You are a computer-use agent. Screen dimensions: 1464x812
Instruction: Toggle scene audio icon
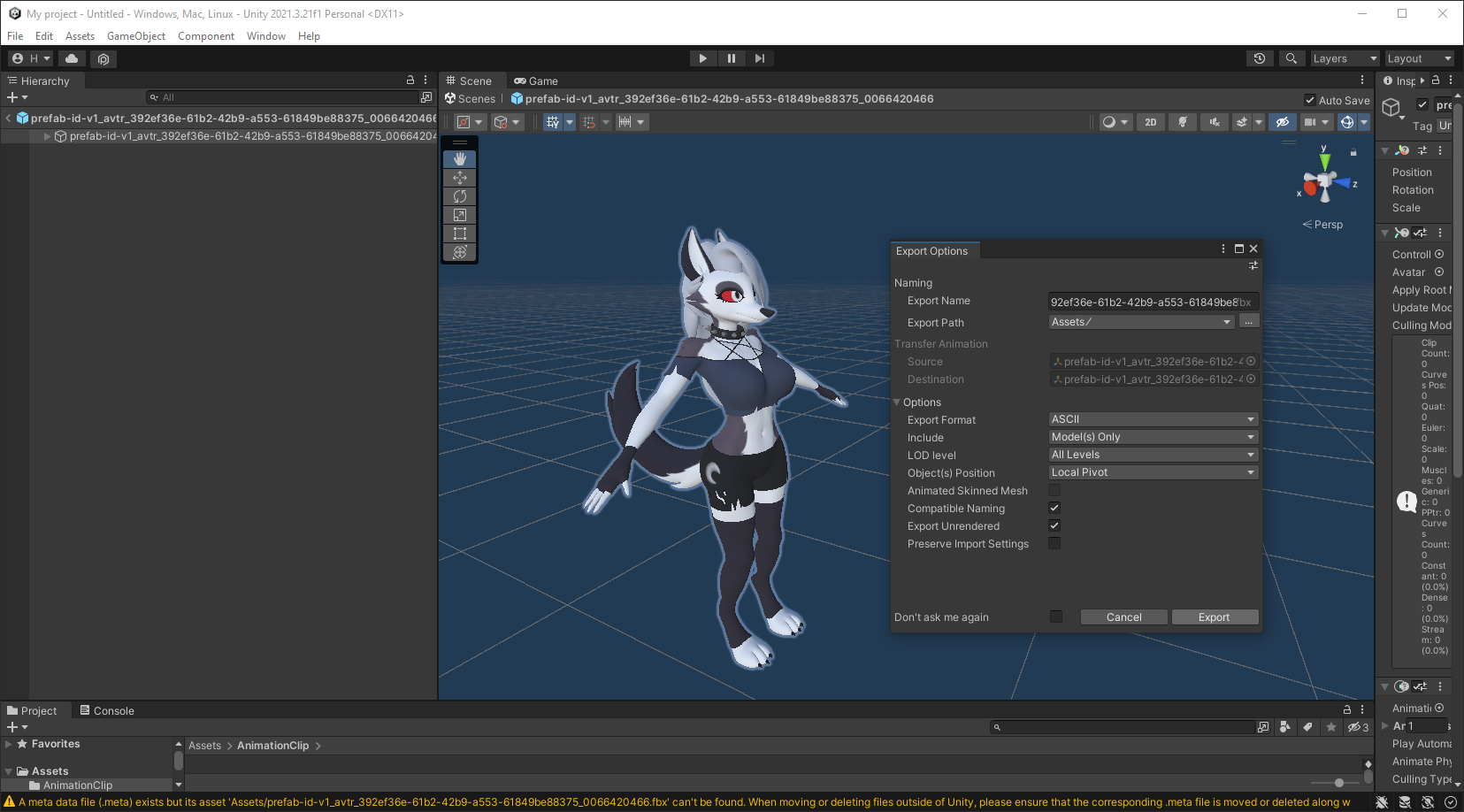click(x=1215, y=122)
